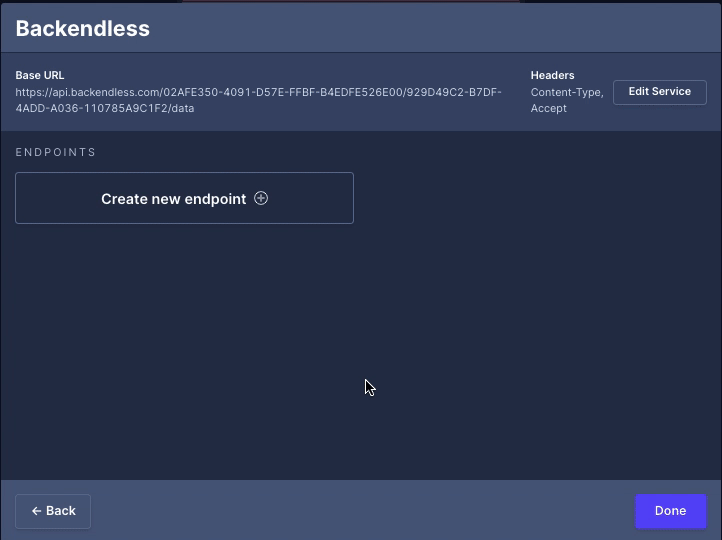Click the Backendless title
The width and height of the screenshot is (722, 540).
point(83,29)
